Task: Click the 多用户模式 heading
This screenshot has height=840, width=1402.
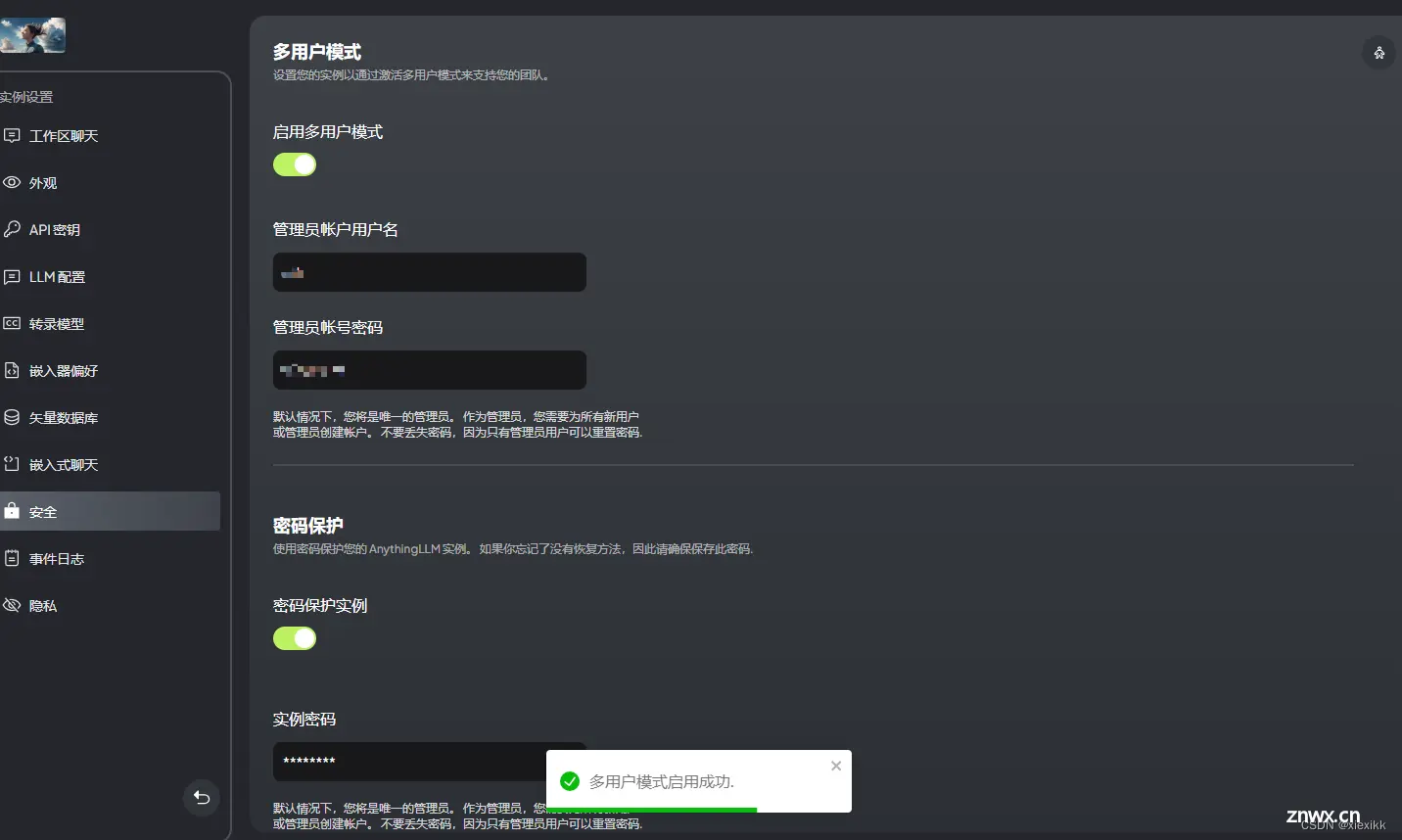Action: click(317, 52)
